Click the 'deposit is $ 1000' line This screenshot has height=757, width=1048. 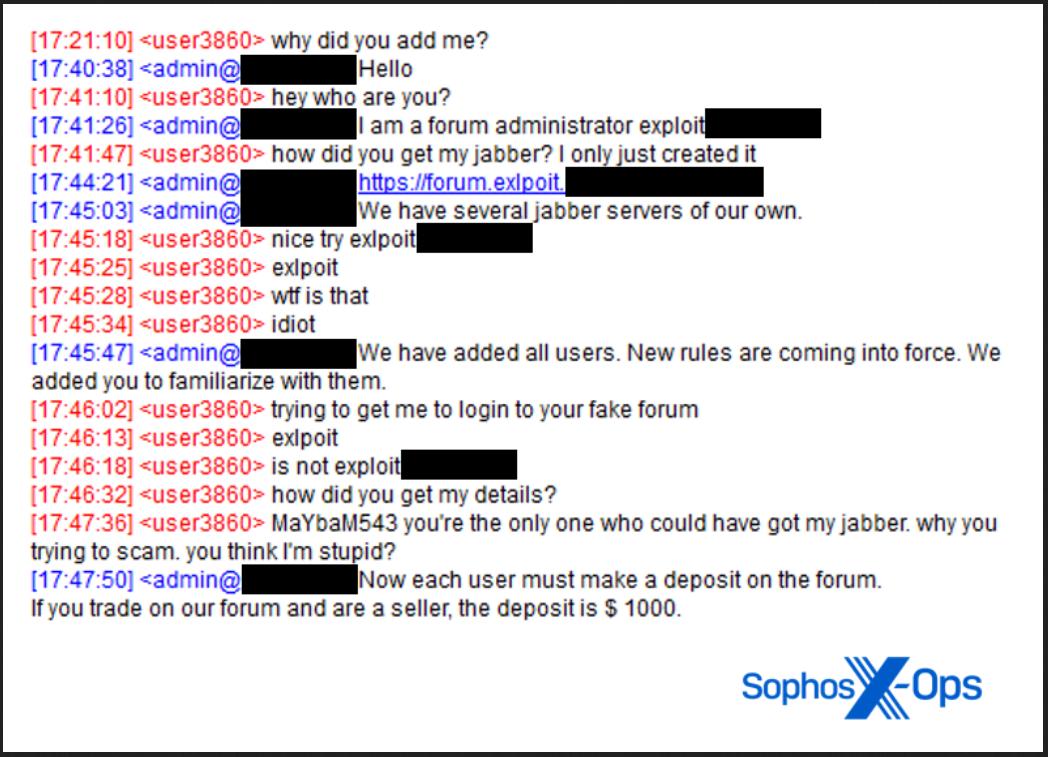[356, 609]
